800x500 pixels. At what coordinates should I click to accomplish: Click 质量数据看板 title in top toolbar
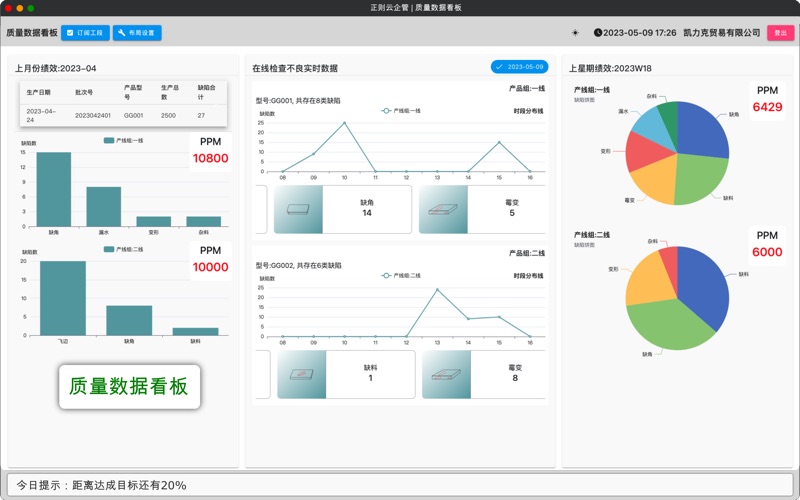coord(32,33)
